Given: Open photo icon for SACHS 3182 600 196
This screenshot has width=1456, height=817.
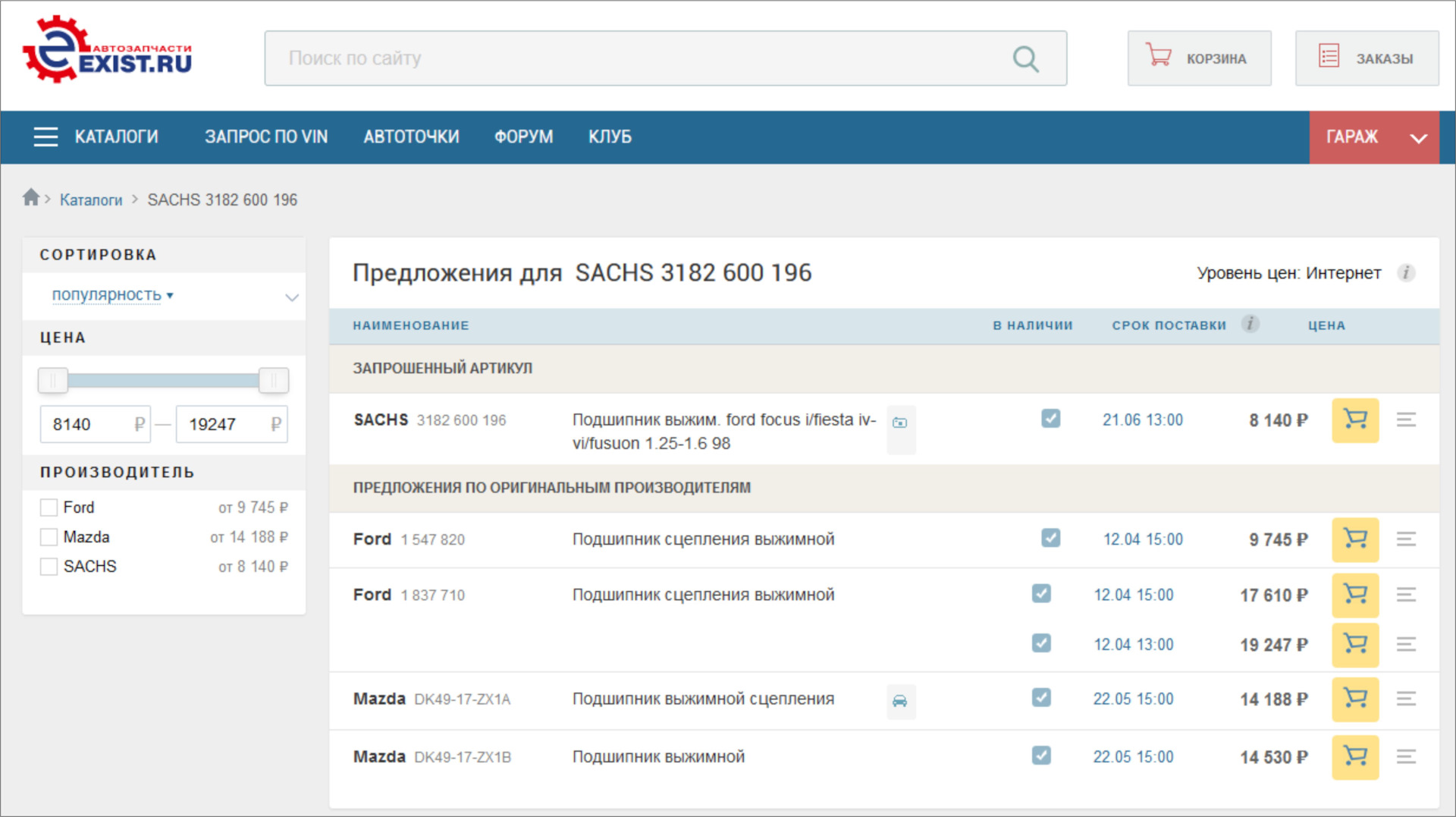Looking at the screenshot, I should point(900,423).
